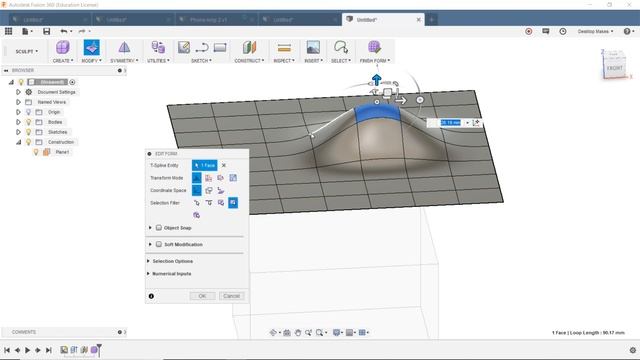Open the CREATE menu label

click(x=63, y=60)
